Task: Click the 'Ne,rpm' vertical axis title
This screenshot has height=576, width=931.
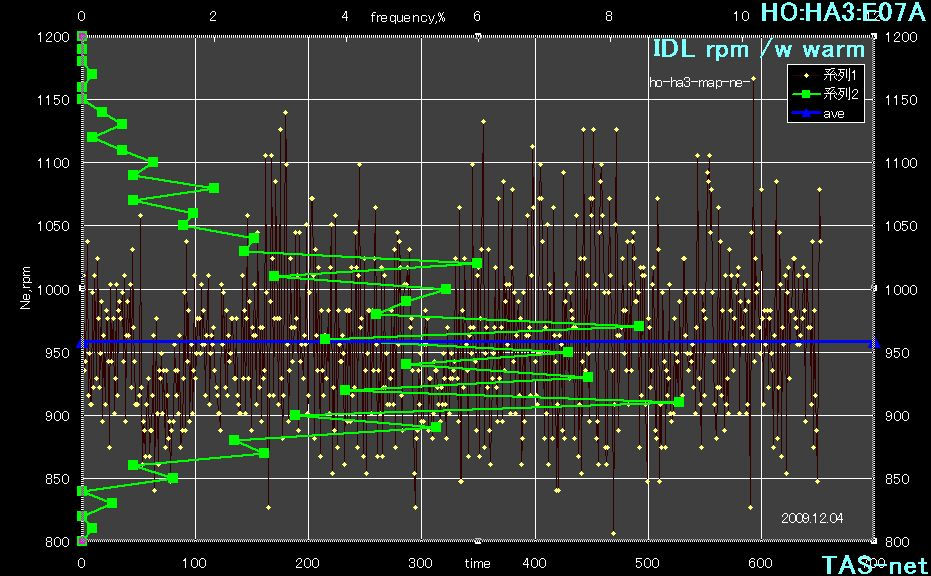Action: (x=25, y=288)
